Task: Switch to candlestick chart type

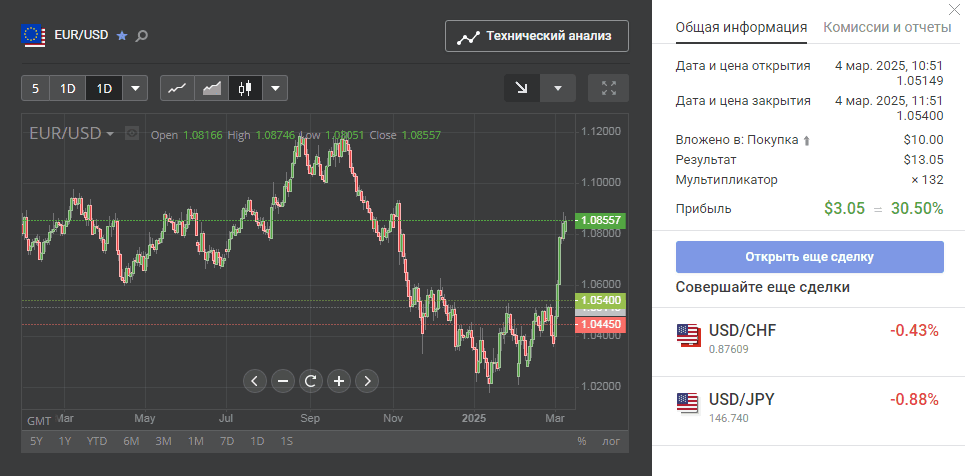Action: 246,88
